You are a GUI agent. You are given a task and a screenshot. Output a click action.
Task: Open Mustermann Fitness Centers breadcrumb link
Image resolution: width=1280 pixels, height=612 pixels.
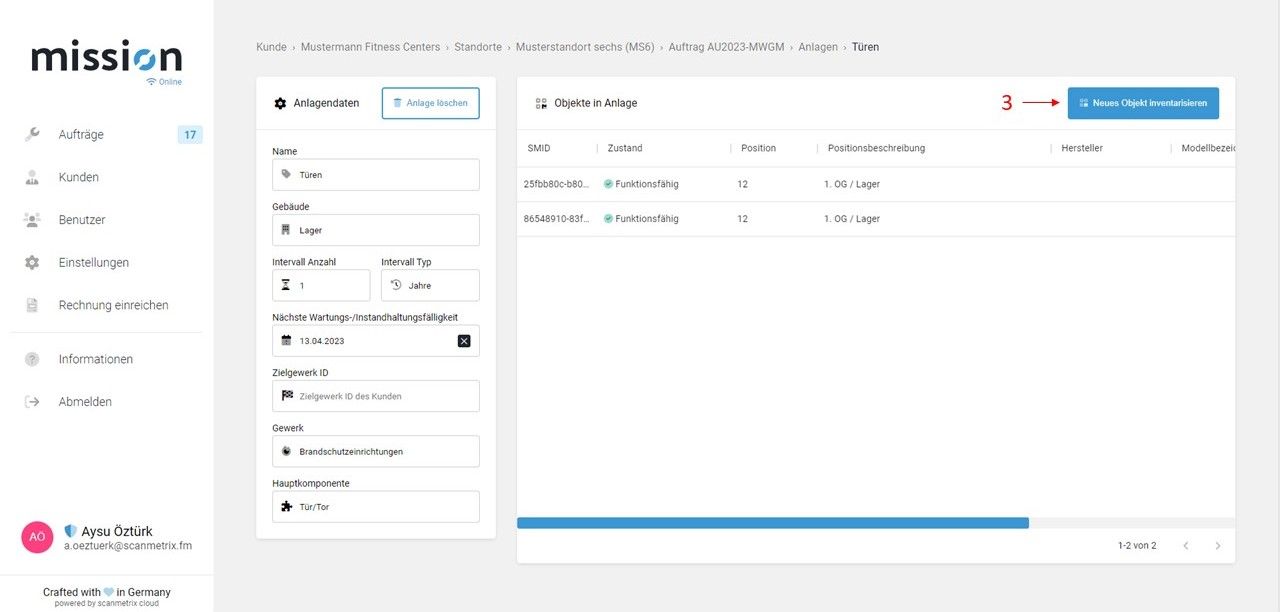pos(369,47)
